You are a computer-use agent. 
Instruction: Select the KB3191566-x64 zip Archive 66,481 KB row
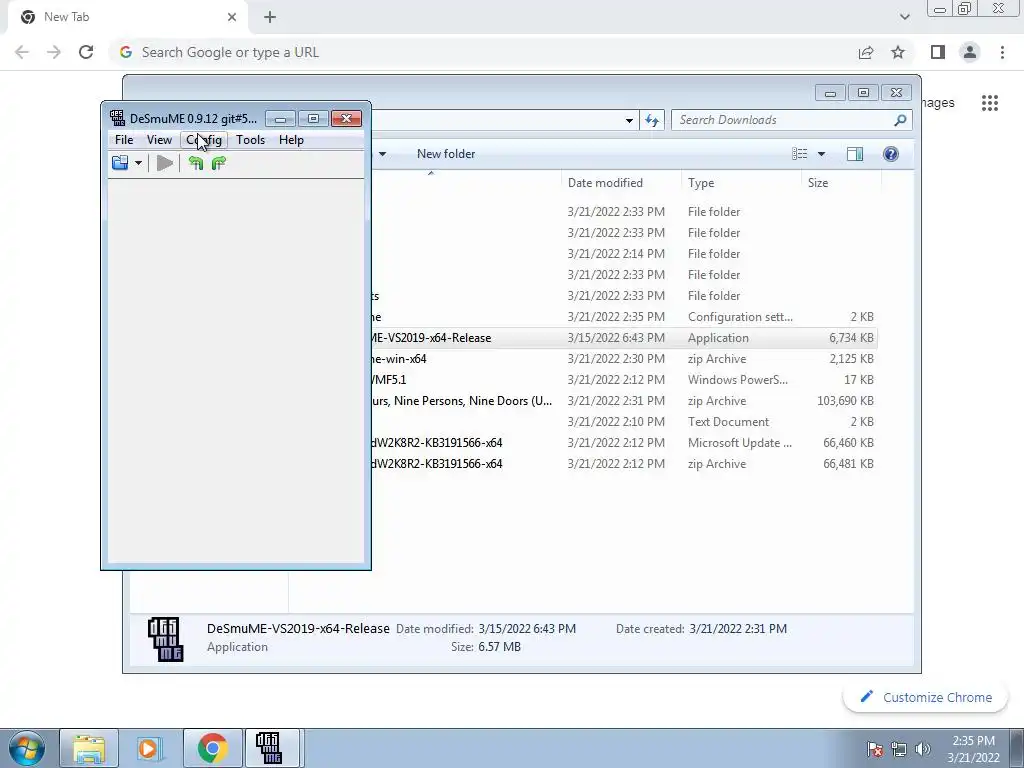pyautogui.click(x=624, y=464)
